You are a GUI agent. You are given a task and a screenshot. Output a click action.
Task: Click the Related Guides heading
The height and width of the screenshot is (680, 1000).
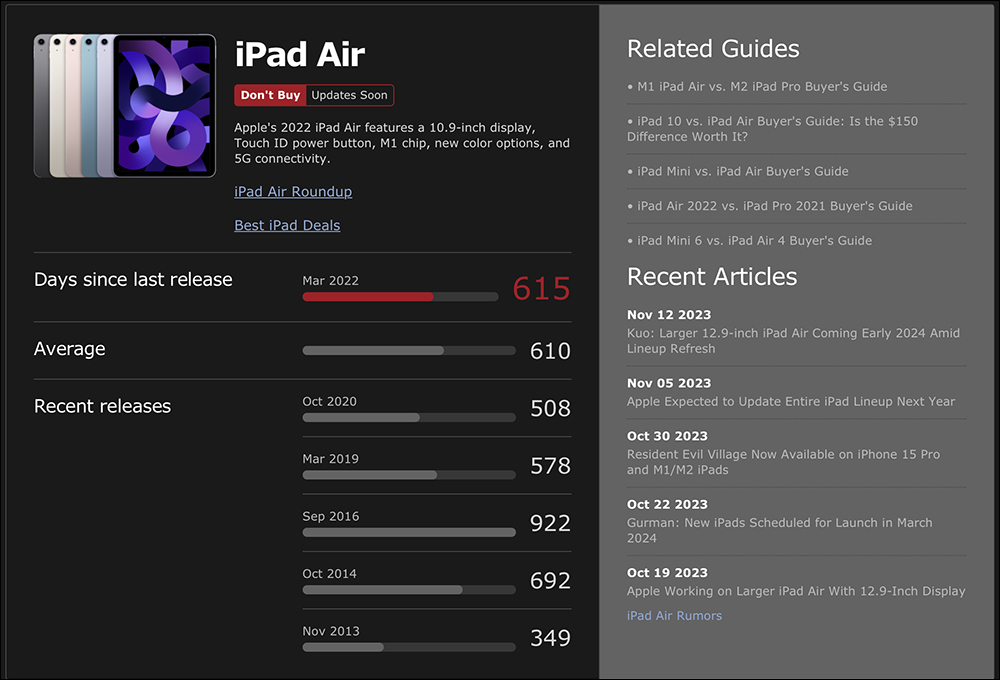click(713, 48)
